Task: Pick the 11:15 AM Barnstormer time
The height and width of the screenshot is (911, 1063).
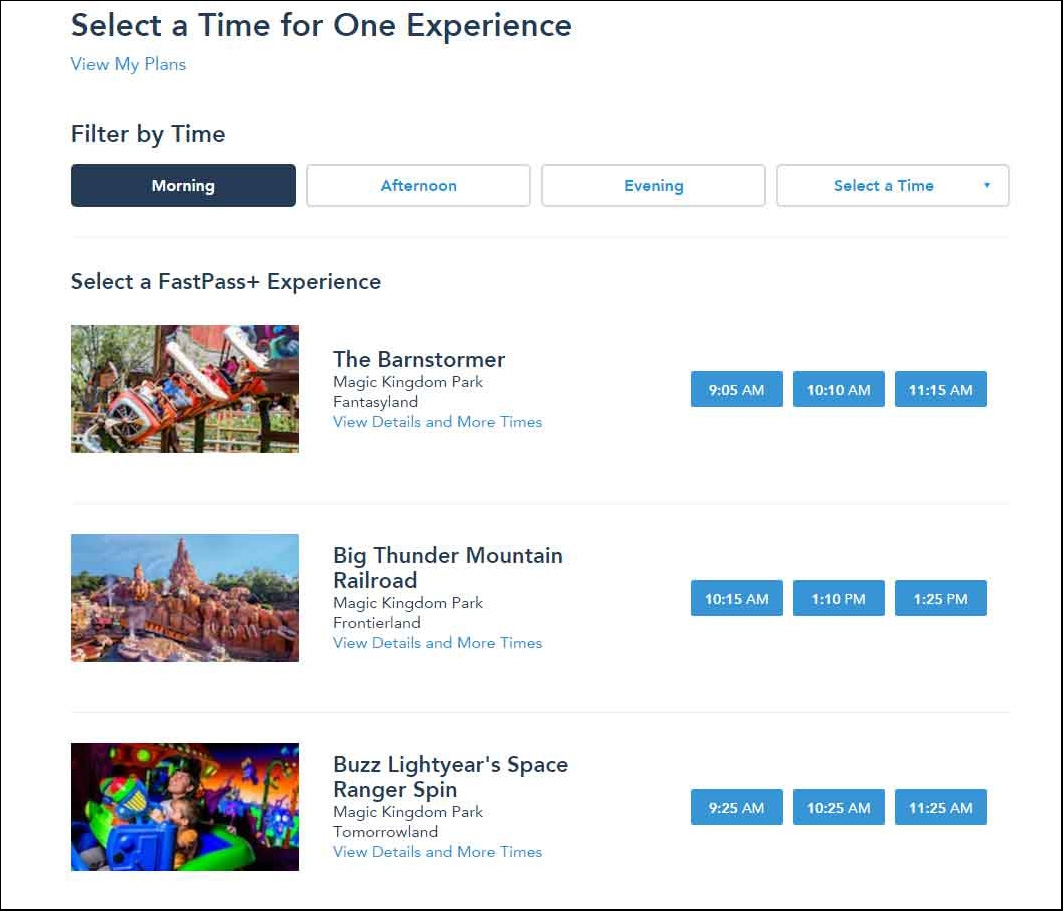Action: 940,389
